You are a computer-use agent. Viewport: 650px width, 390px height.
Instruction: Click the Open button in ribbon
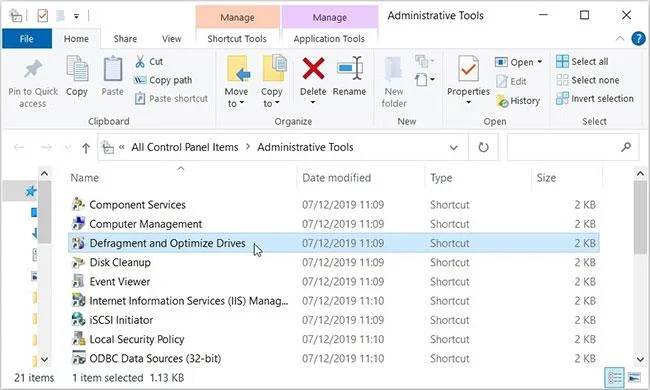(x=514, y=62)
